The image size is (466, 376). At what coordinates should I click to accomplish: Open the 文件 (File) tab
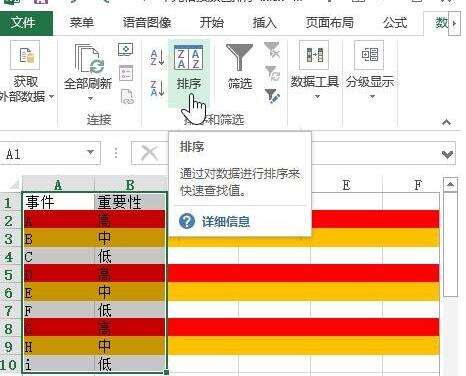pyautogui.click(x=25, y=23)
